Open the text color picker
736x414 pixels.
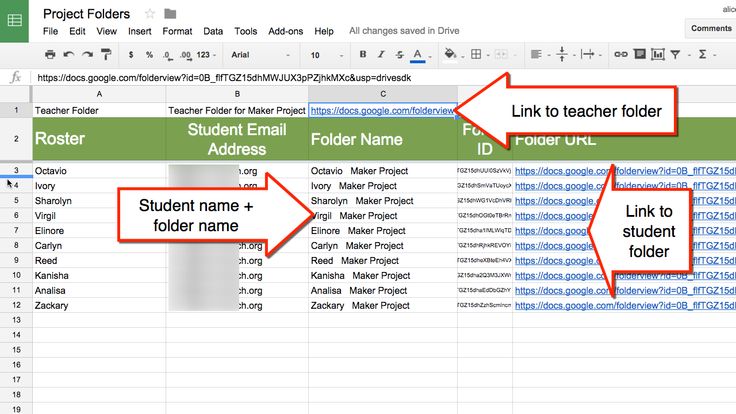pos(417,55)
